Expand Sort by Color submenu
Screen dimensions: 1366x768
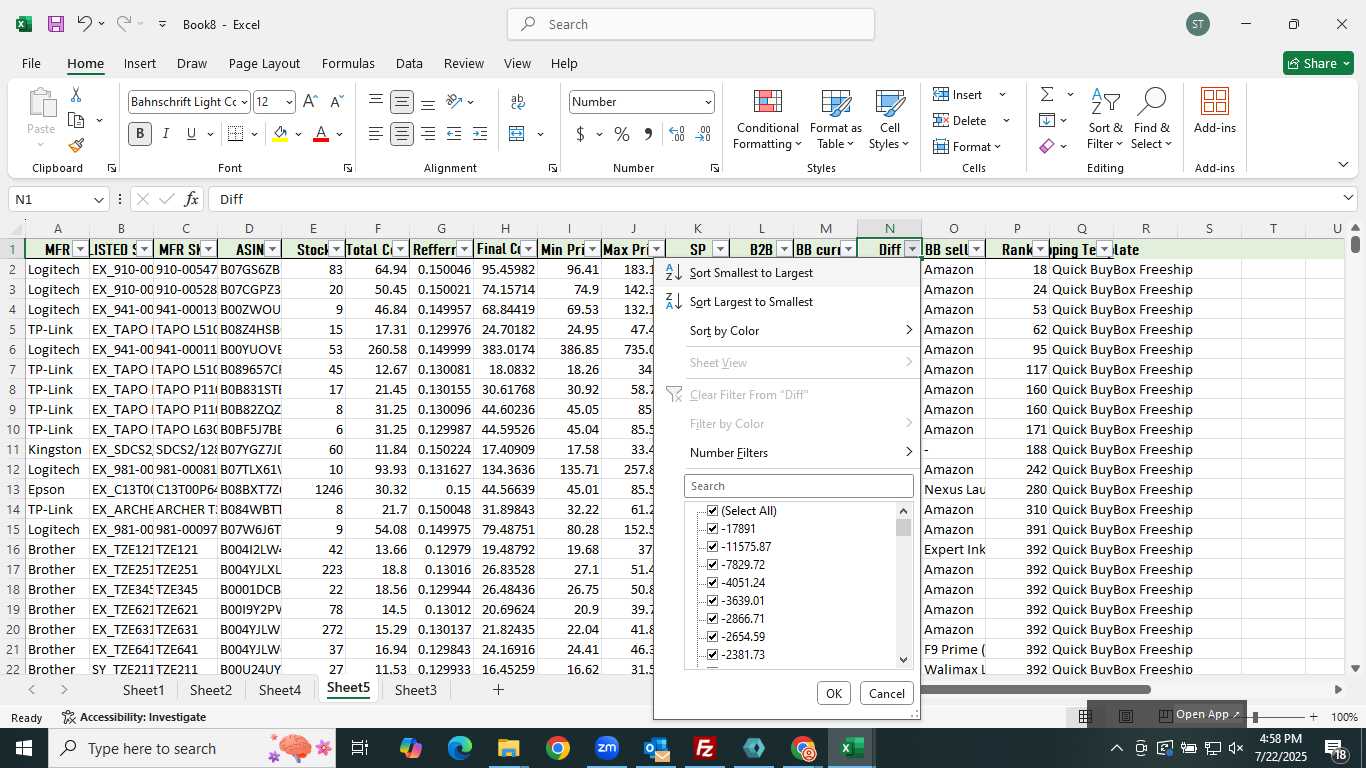tap(787, 331)
